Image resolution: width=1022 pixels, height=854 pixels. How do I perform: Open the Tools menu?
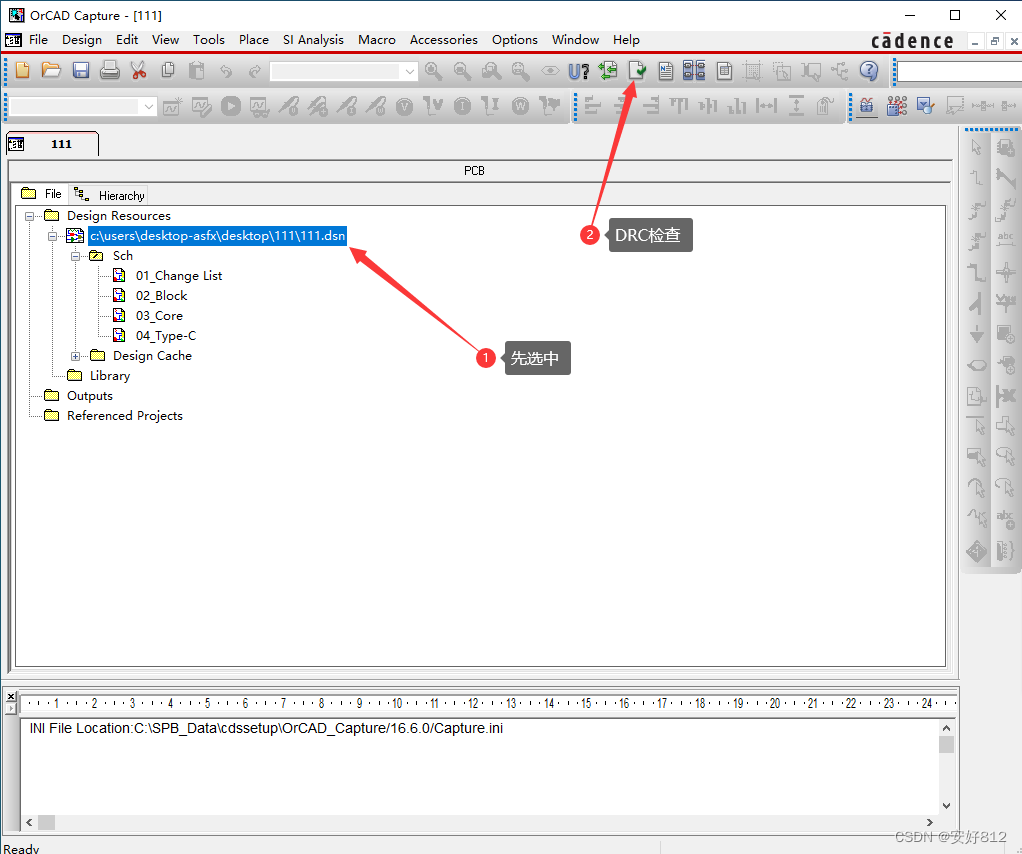[209, 40]
